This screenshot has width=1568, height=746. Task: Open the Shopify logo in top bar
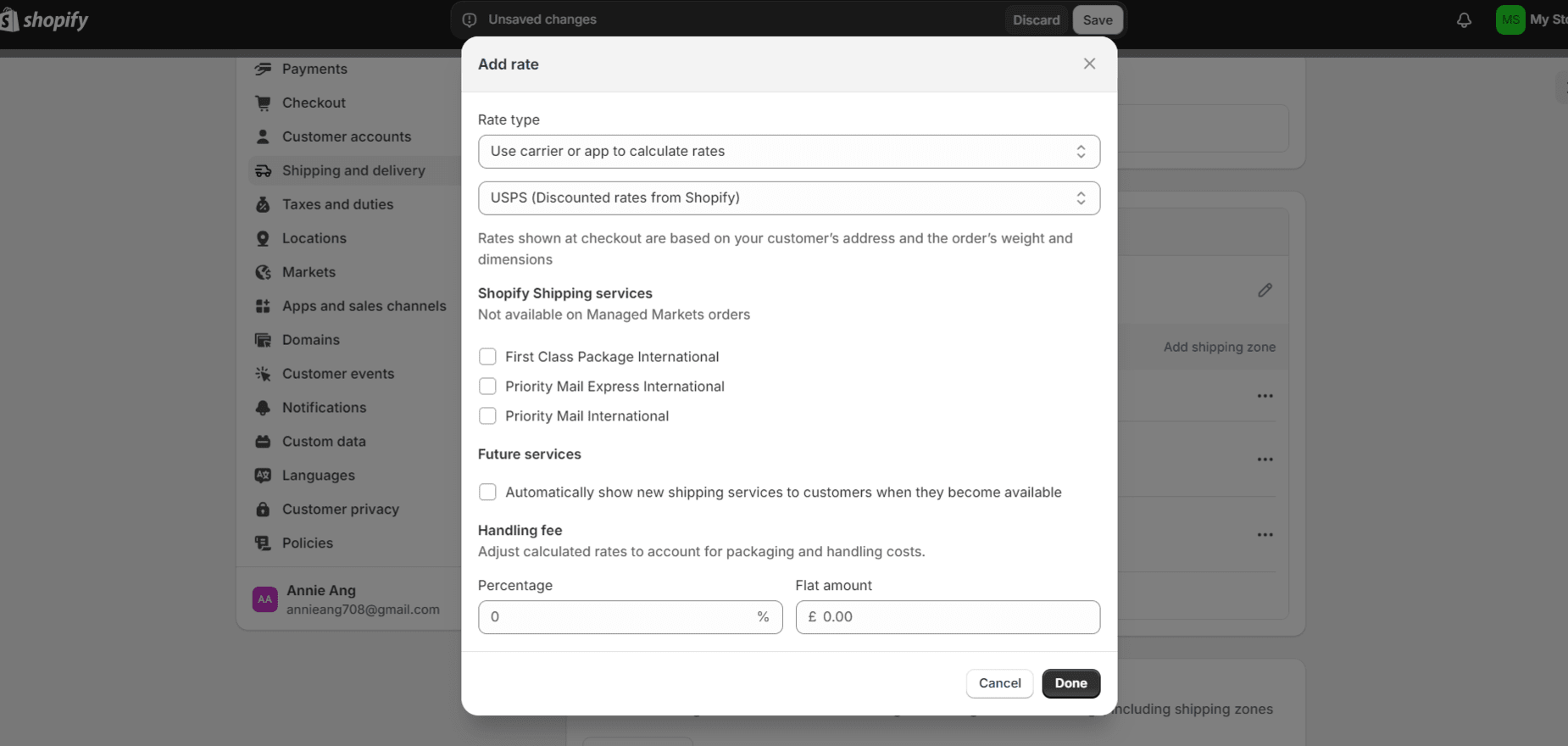click(x=47, y=19)
